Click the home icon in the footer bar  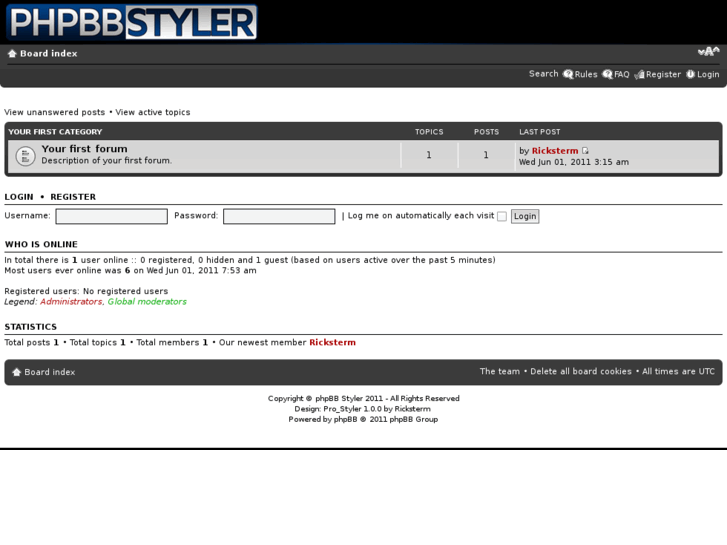17,372
